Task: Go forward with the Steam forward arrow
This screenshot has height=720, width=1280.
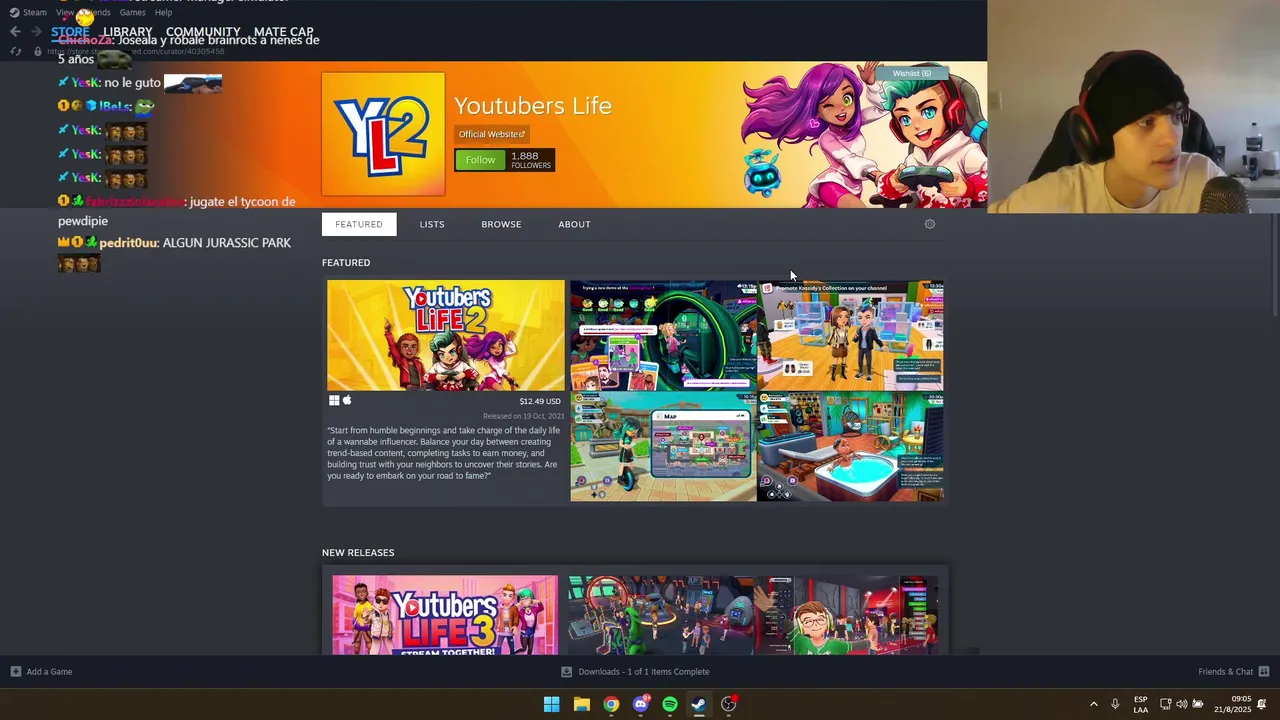Action: tap(37, 32)
